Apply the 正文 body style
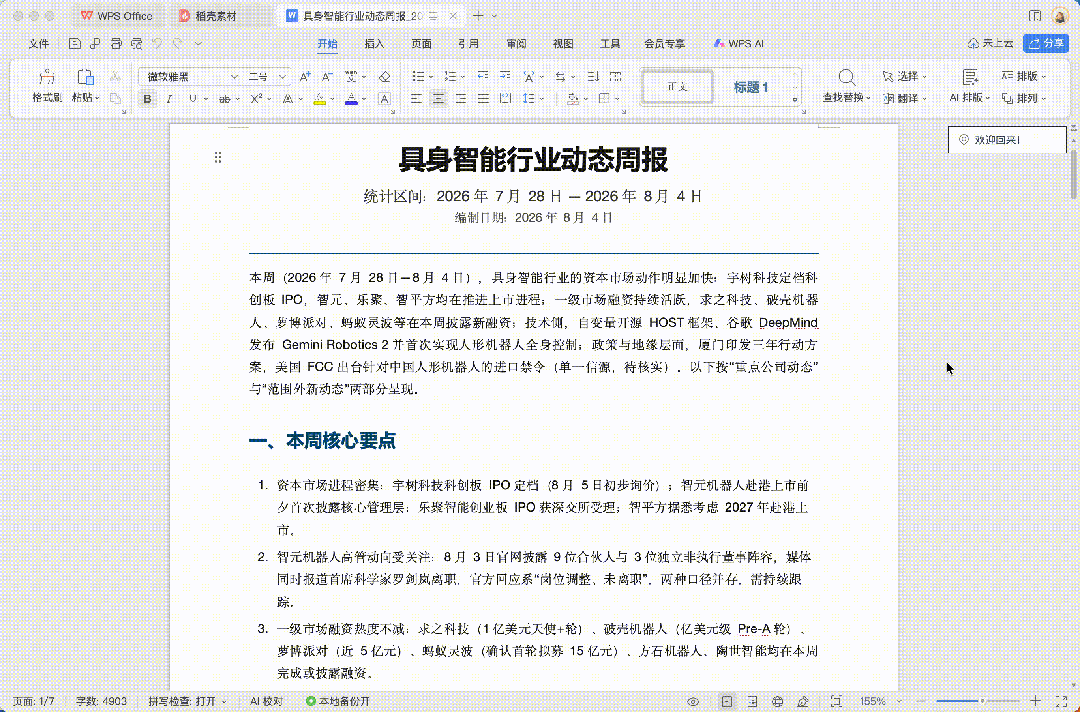This screenshot has height=713, width=1081. click(678, 87)
